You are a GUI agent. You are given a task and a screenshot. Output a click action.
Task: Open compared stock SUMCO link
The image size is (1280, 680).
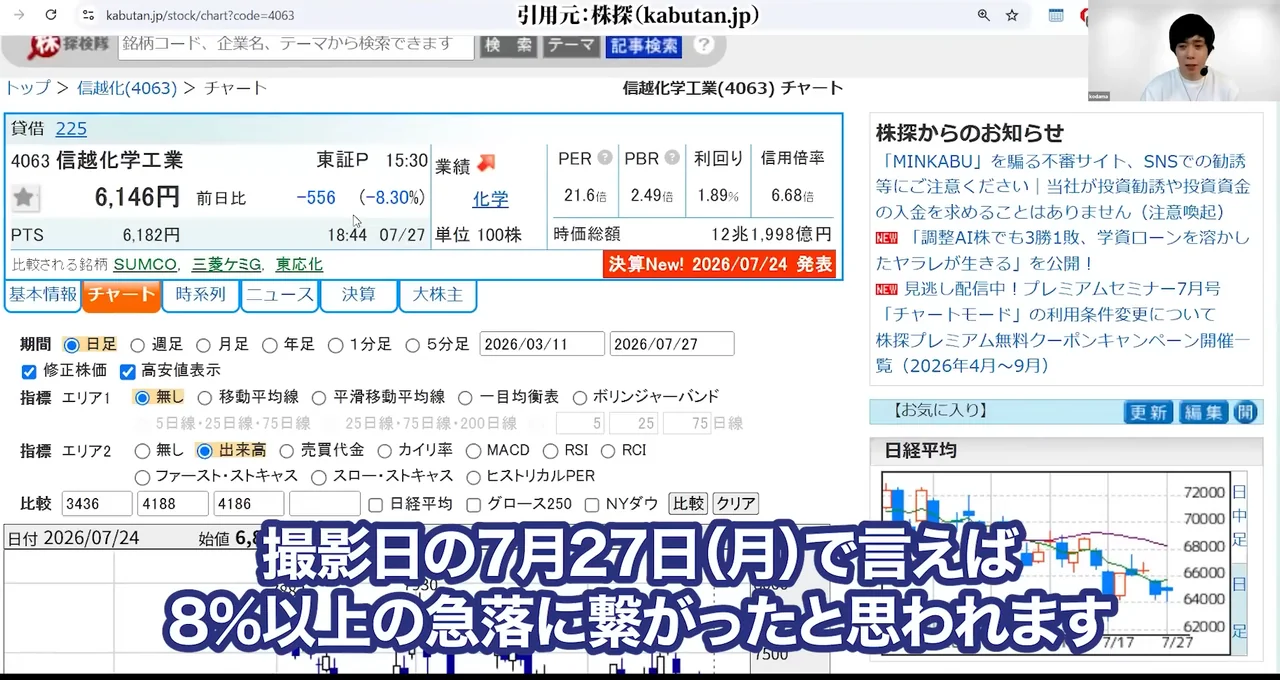coord(146,264)
